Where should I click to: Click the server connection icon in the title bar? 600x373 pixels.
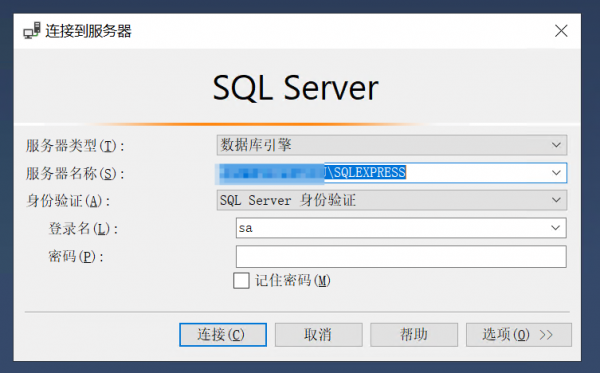[x=31, y=31]
